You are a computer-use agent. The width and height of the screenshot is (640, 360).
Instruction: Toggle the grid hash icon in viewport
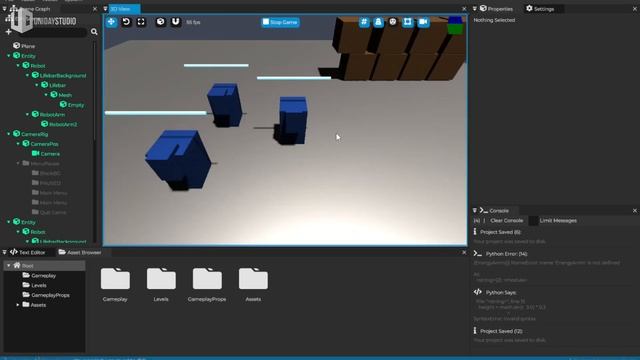point(364,22)
